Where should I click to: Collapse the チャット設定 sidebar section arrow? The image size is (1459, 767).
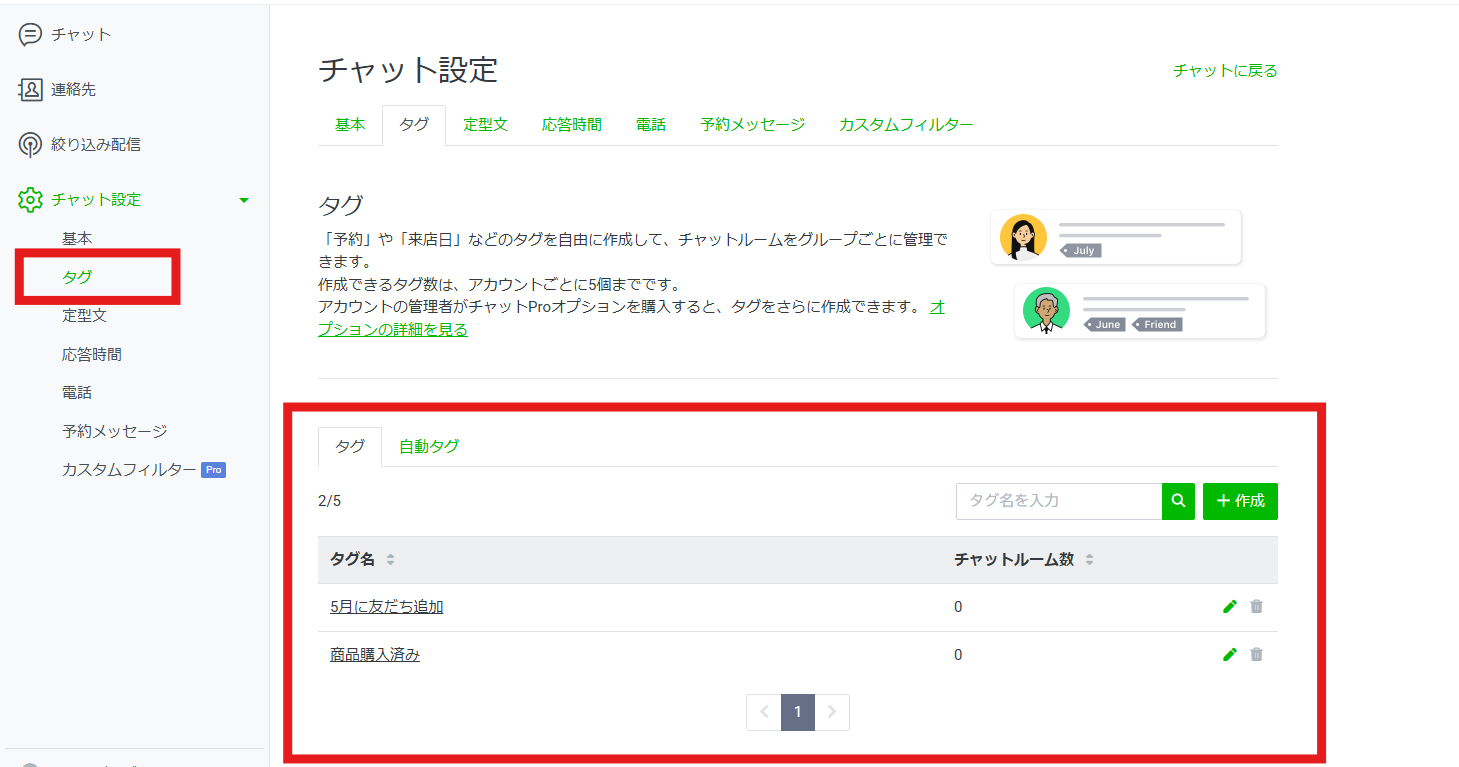[x=244, y=200]
